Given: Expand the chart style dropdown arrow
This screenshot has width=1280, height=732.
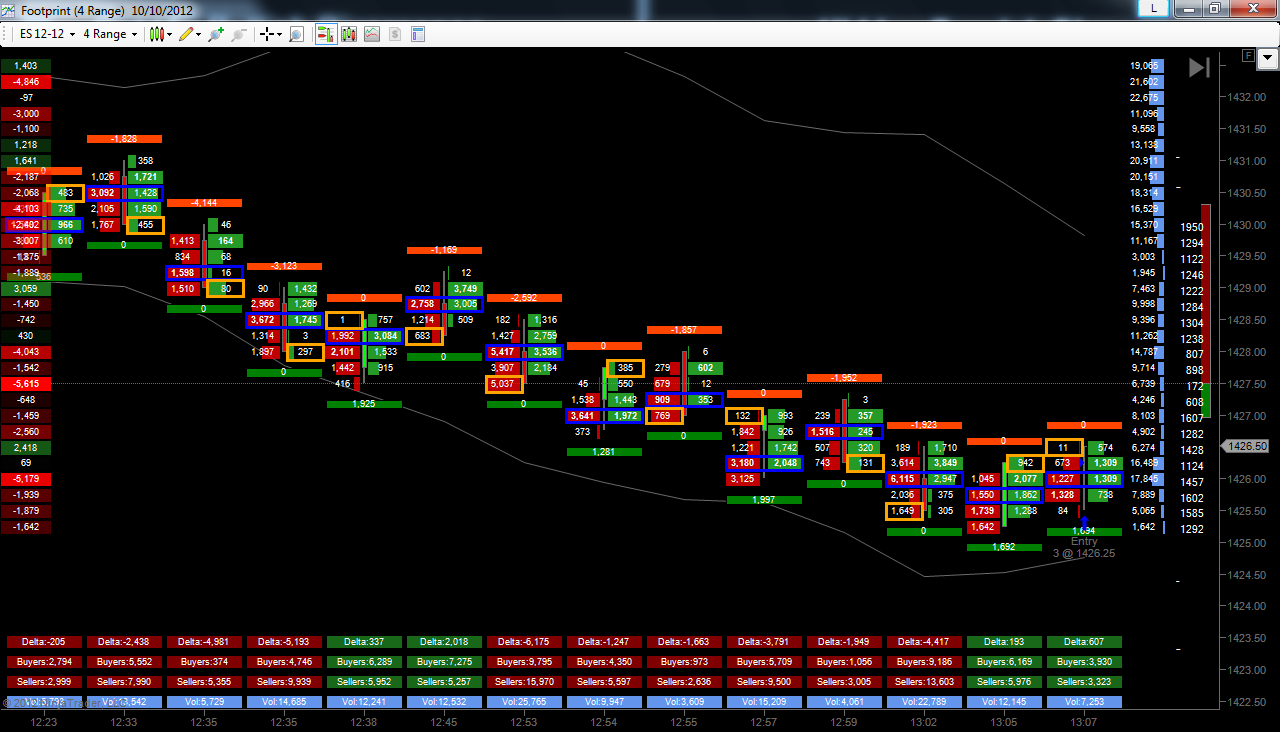Looking at the screenshot, I should tap(170, 34).
